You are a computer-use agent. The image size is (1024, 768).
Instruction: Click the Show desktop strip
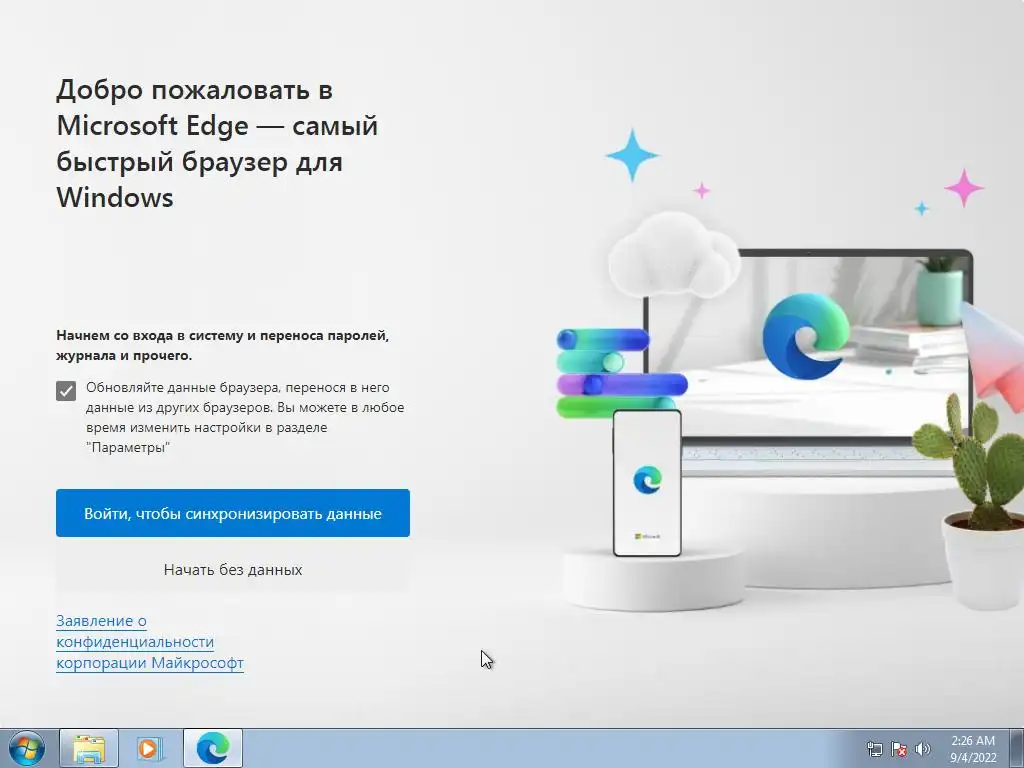coord(1017,748)
